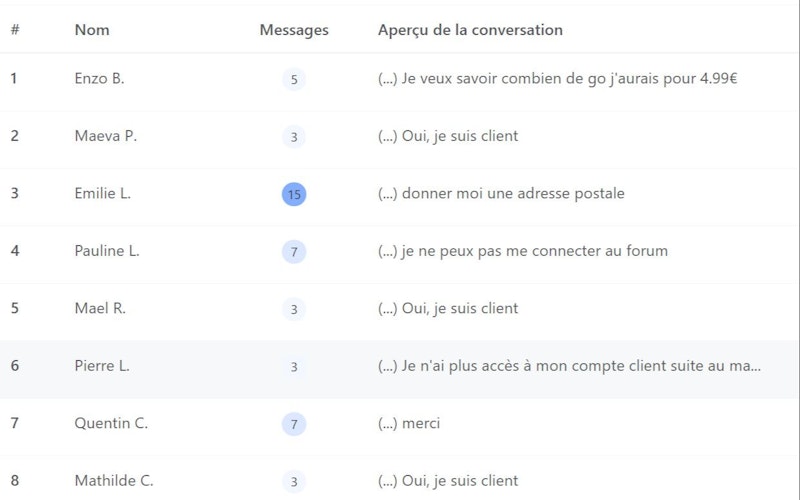Open Pierre L.'s account access conversation preview
This screenshot has width=800, height=500.
point(569,366)
